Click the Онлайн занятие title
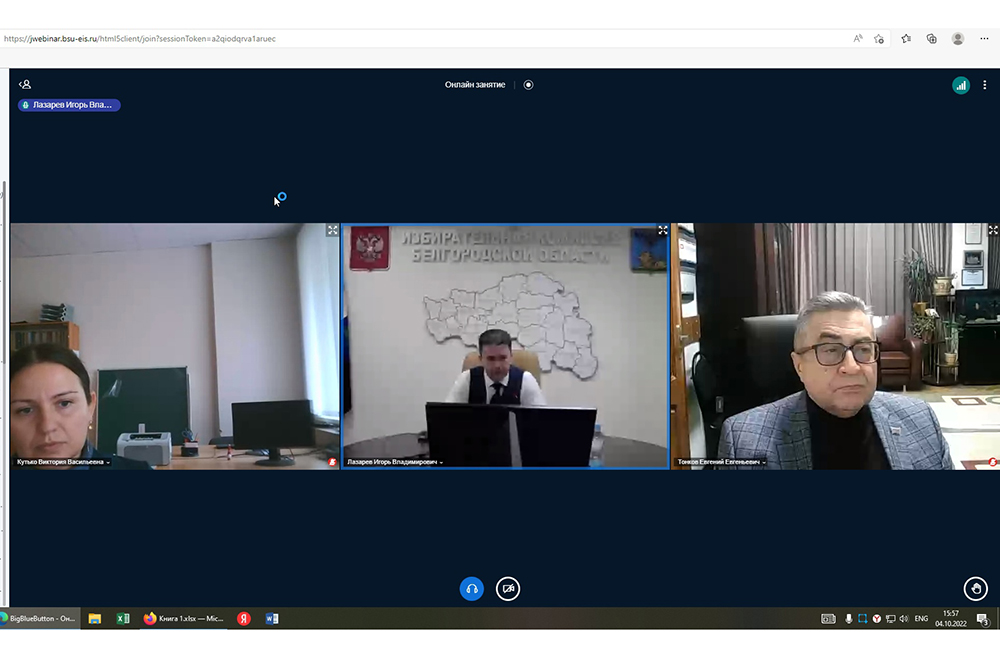This screenshot has width=1000, height=667. (475, 85)
